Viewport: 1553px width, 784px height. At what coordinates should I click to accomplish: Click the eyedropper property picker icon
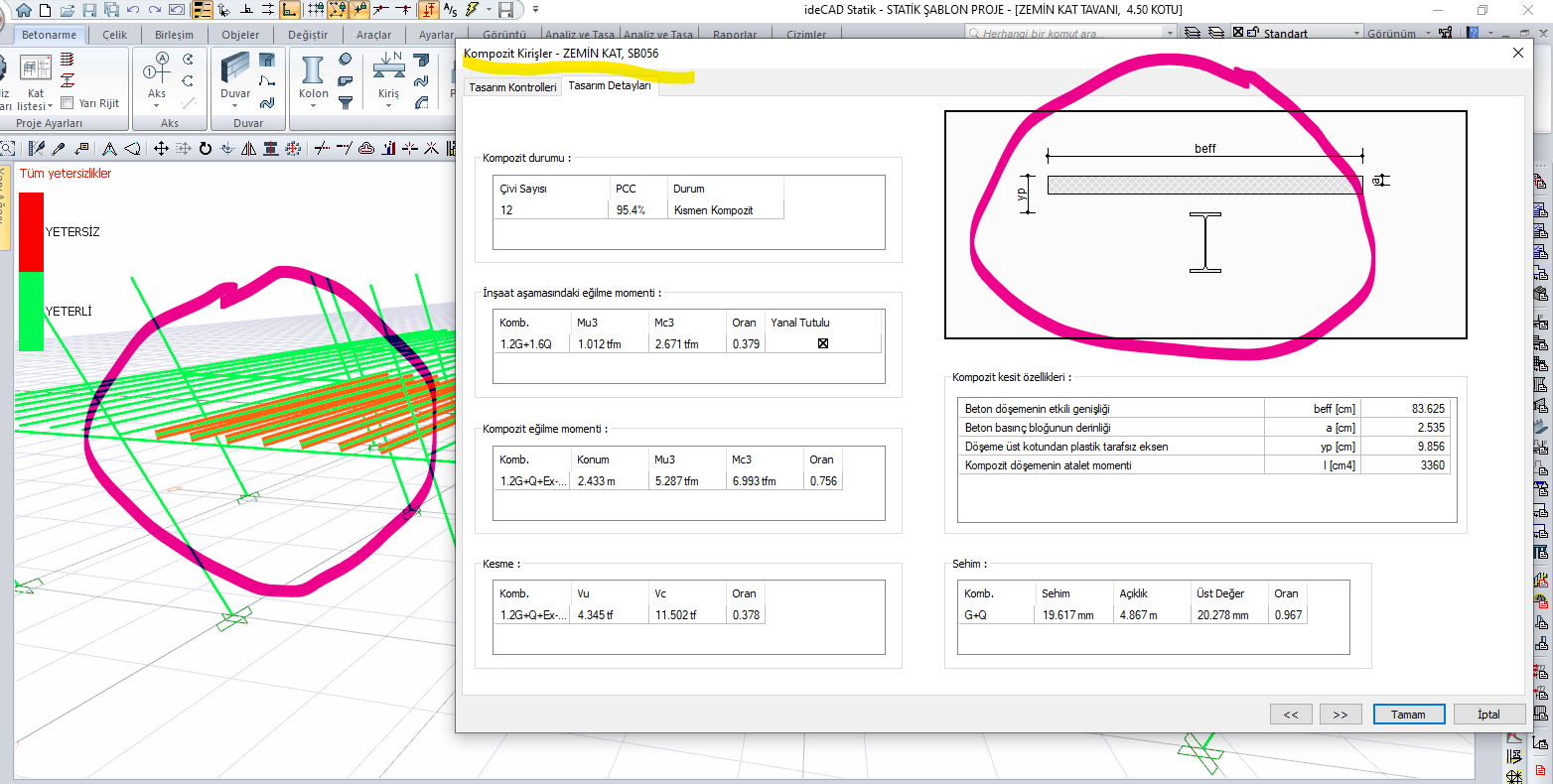coord(59,149)
